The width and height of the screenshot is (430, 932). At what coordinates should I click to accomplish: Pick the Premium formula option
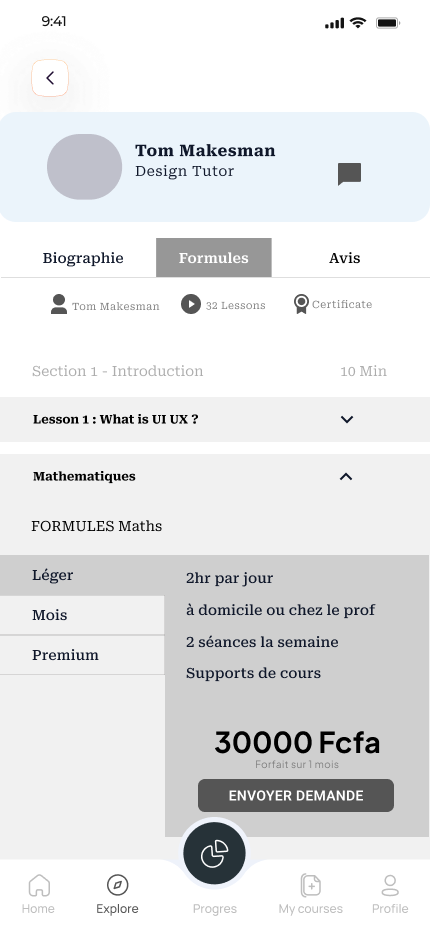(x=82, y=655)
